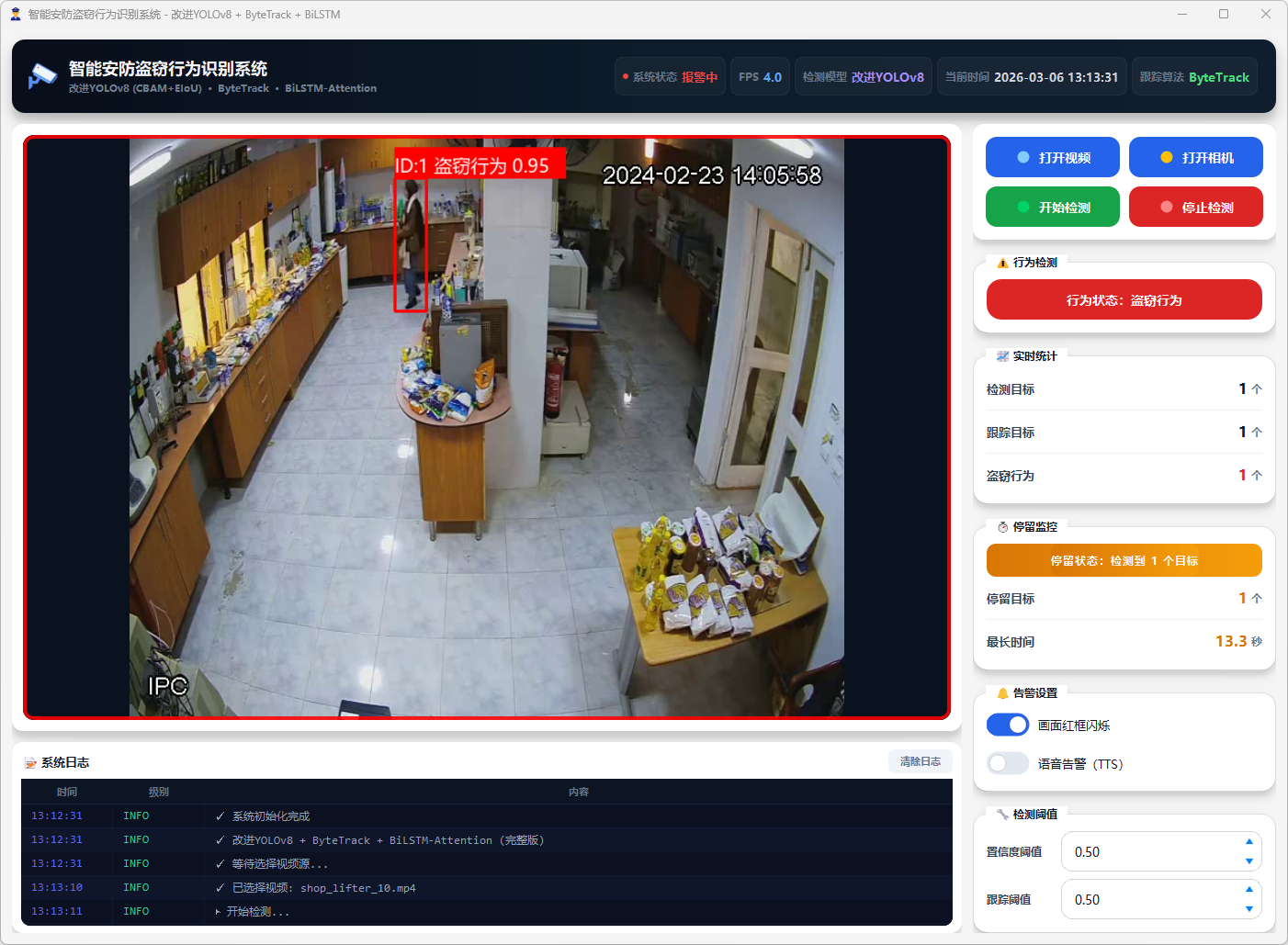The height and width of the screenshot is (945, 1288).
Task: Stop detection with the red button
Action: [x=1195, y=207]
